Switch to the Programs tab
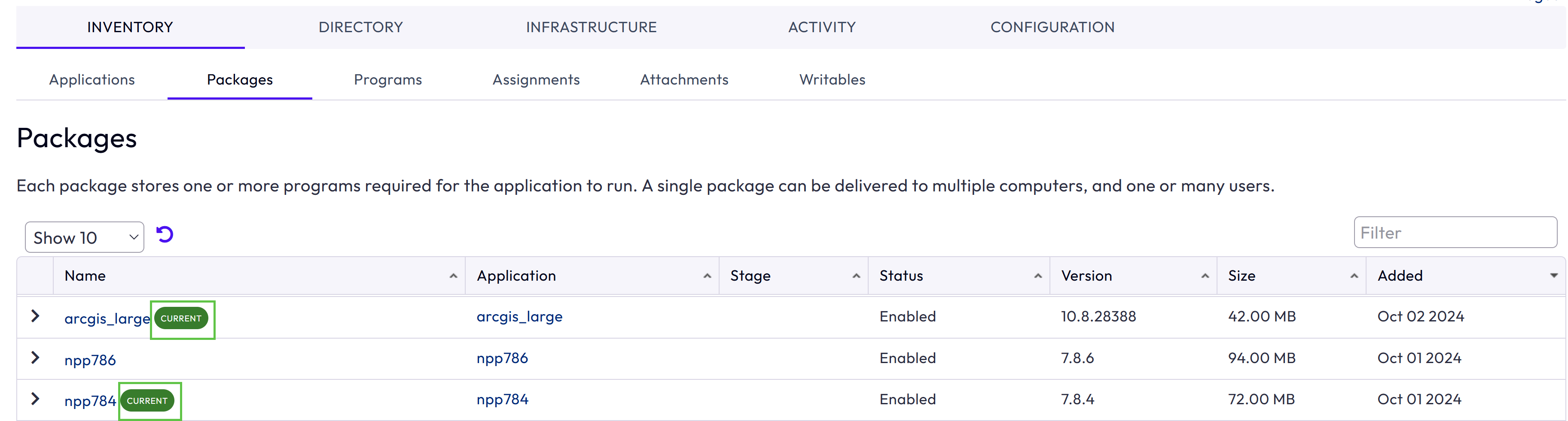The width and height of the screenshot is (1568, 421). [388, 80]
